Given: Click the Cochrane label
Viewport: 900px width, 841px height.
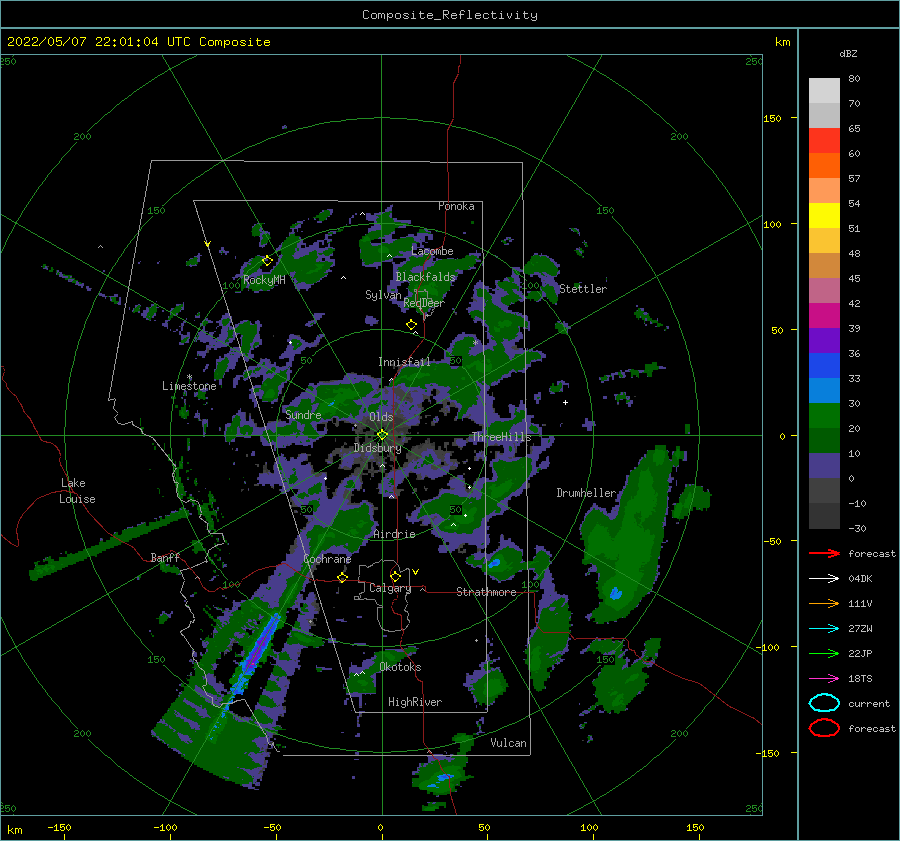Looking at the screenshot, I should 327,559.
